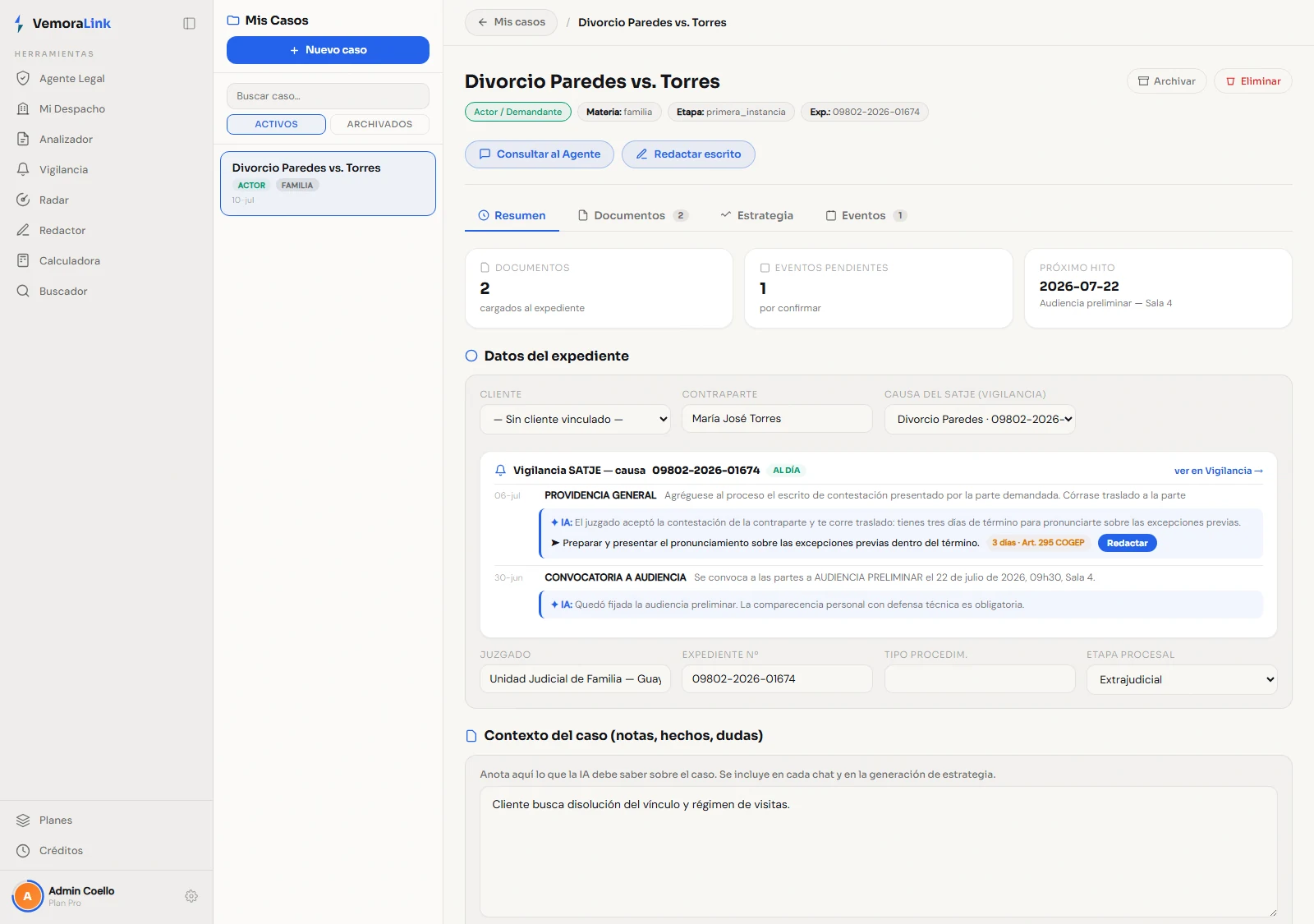
Task: Click the Materia: familia chip
Action: [x=619, y=113]
